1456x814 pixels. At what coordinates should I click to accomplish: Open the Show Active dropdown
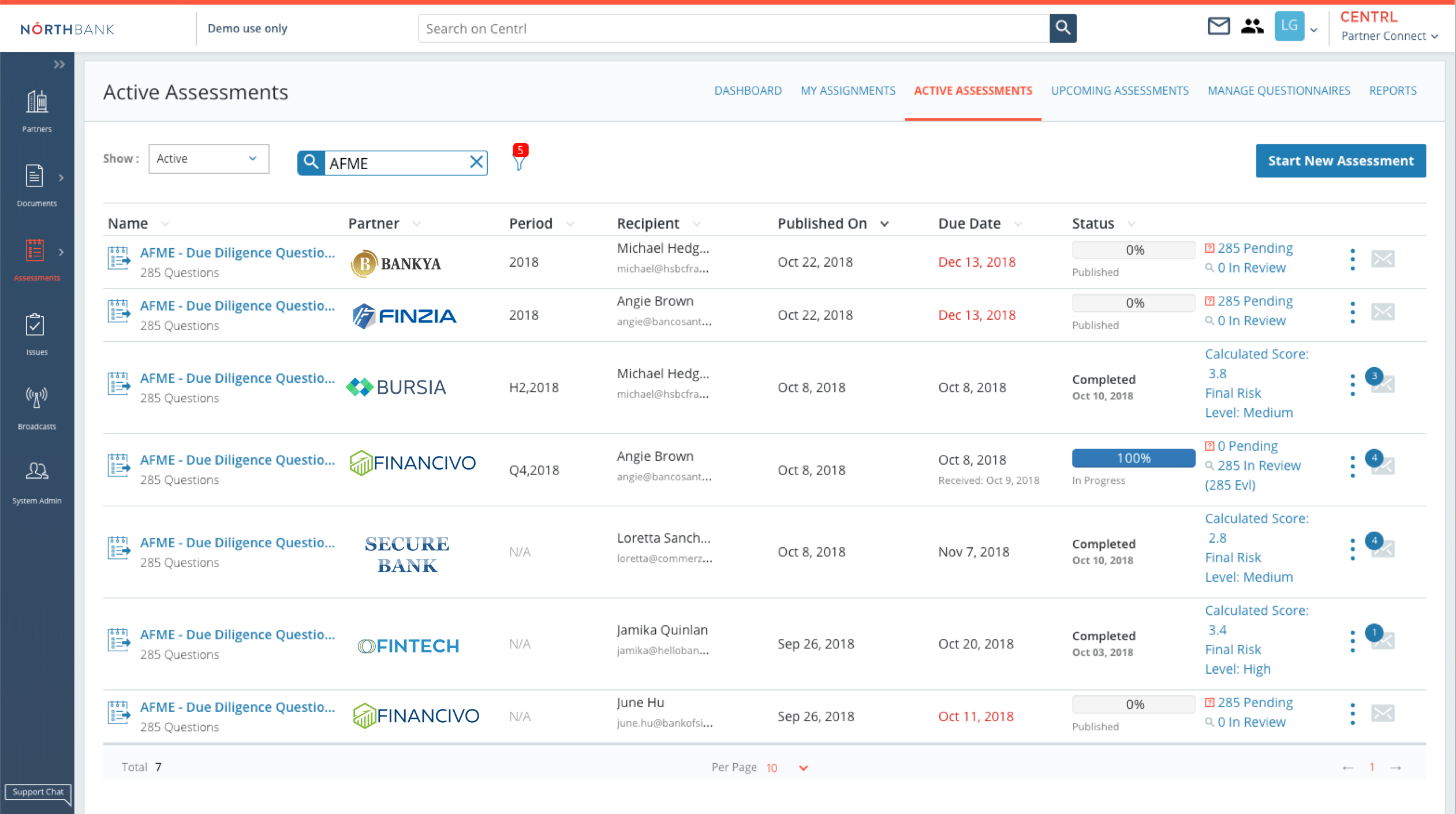pyautogui.click(x=208, y=159)
